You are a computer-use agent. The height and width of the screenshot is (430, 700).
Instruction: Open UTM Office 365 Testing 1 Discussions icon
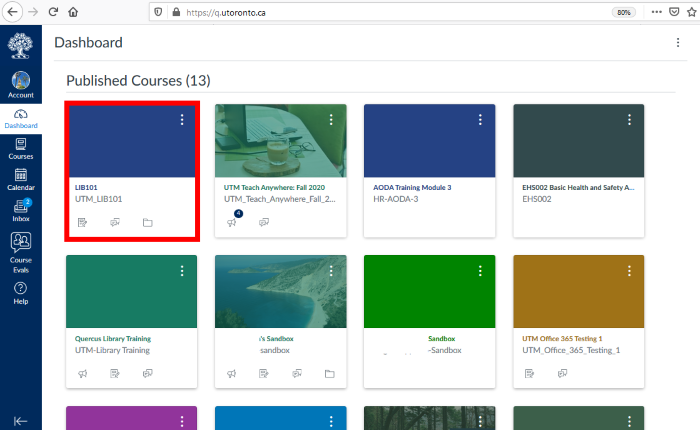coord(562,373)
